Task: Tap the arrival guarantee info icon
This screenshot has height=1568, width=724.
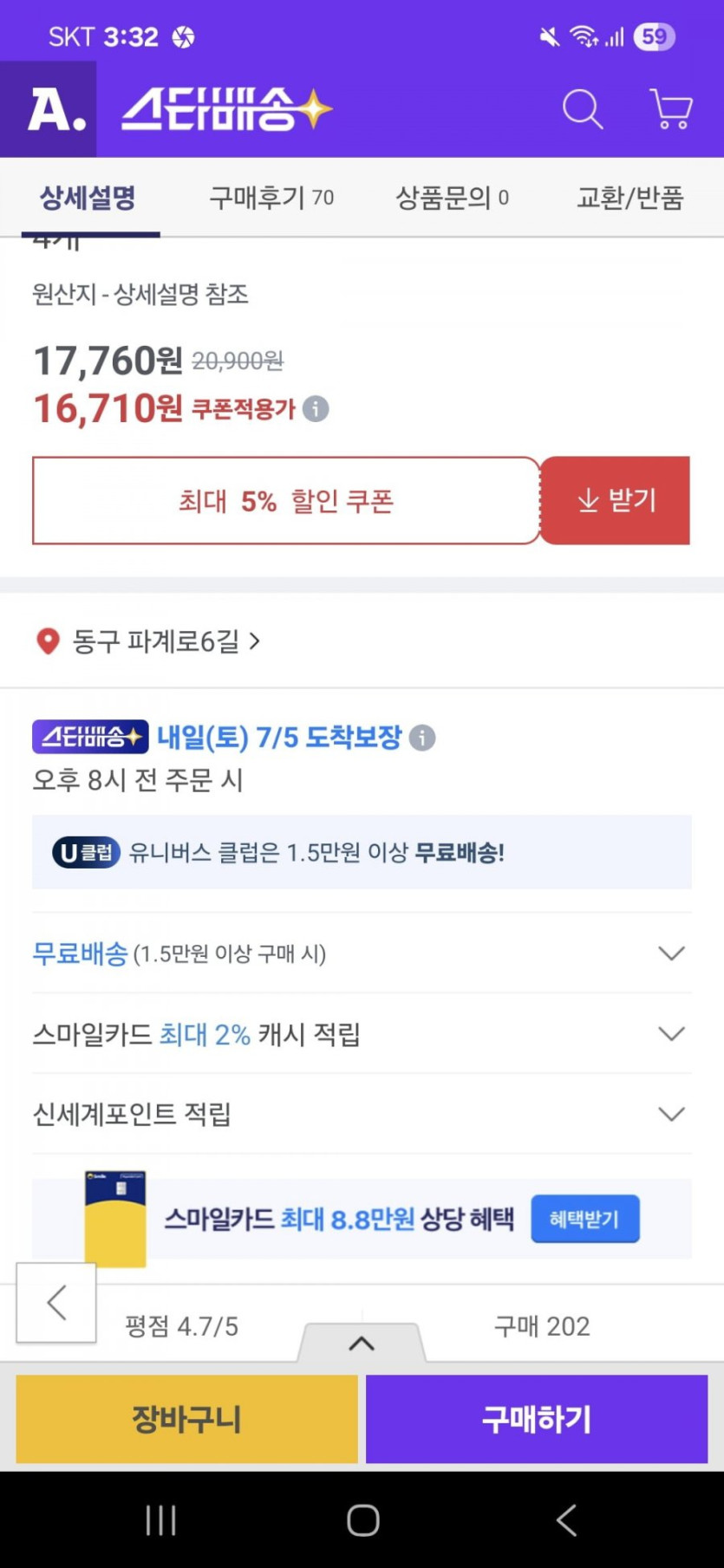Action: (x=422, y=738)
